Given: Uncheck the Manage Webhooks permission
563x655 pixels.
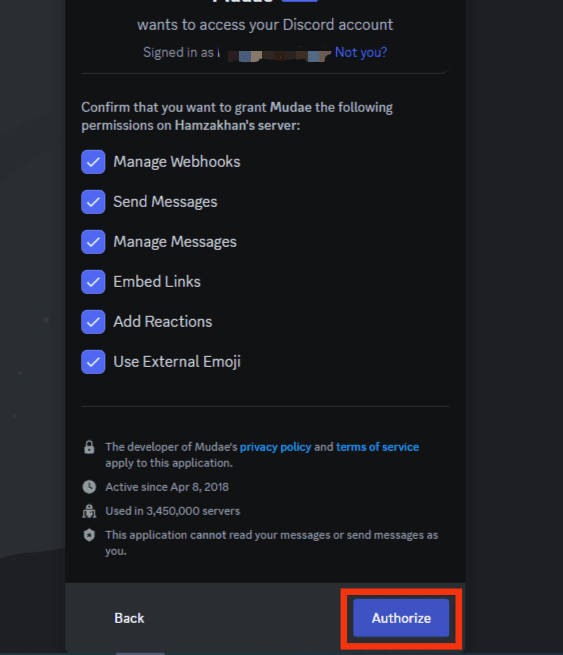Looking at the screenshot, I should point(93,162).
